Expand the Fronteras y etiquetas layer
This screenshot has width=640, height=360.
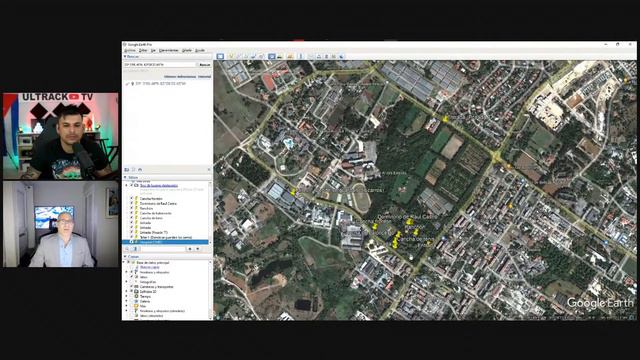point(127,272)
